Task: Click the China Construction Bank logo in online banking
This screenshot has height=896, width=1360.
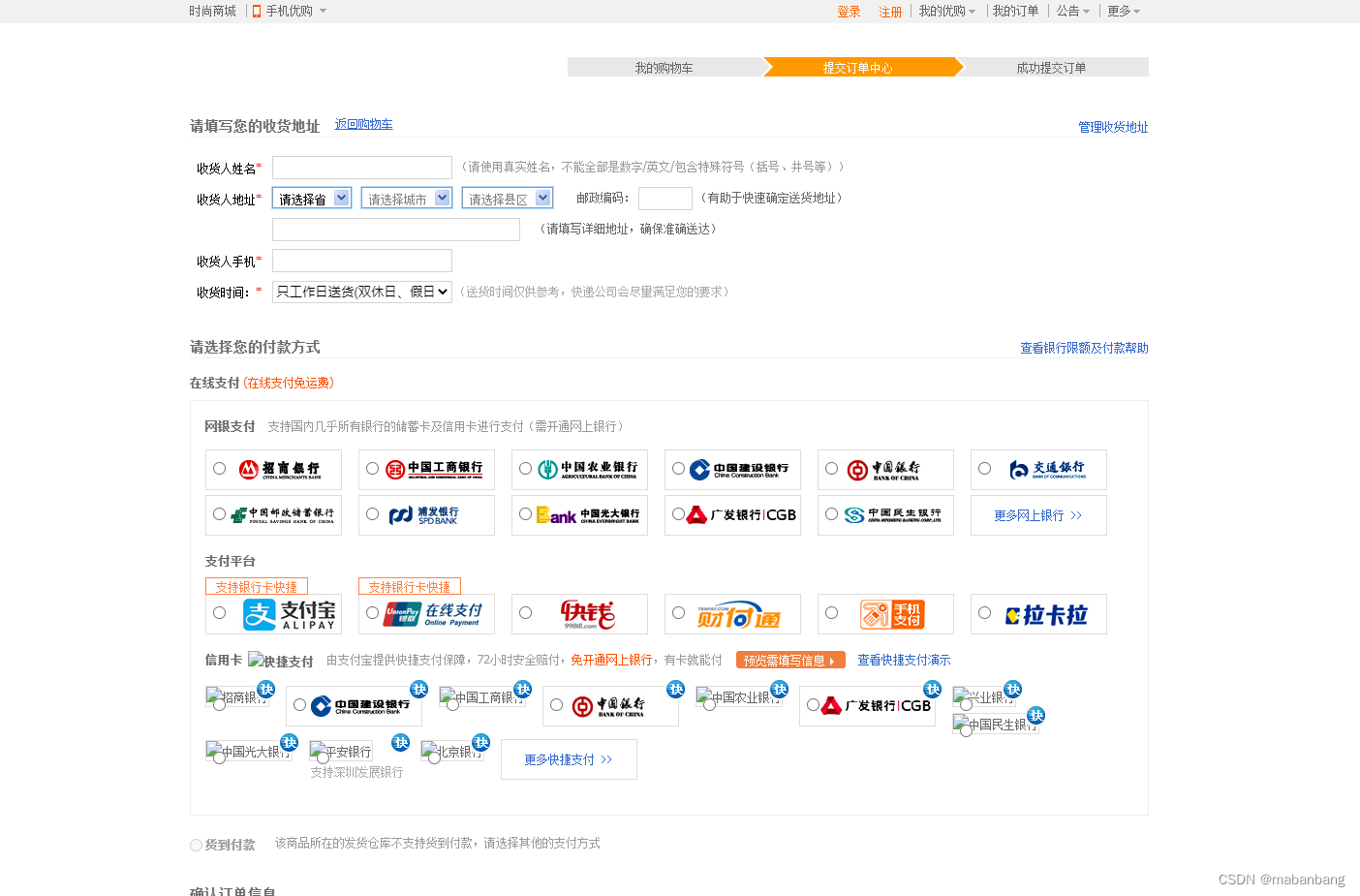Action: 739,470
